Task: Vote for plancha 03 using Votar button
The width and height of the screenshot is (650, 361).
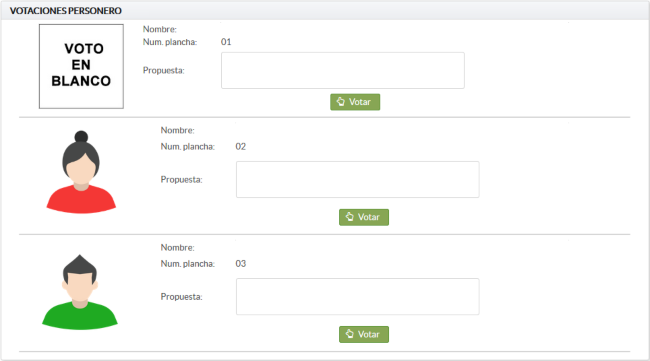Action: point(364,334)
